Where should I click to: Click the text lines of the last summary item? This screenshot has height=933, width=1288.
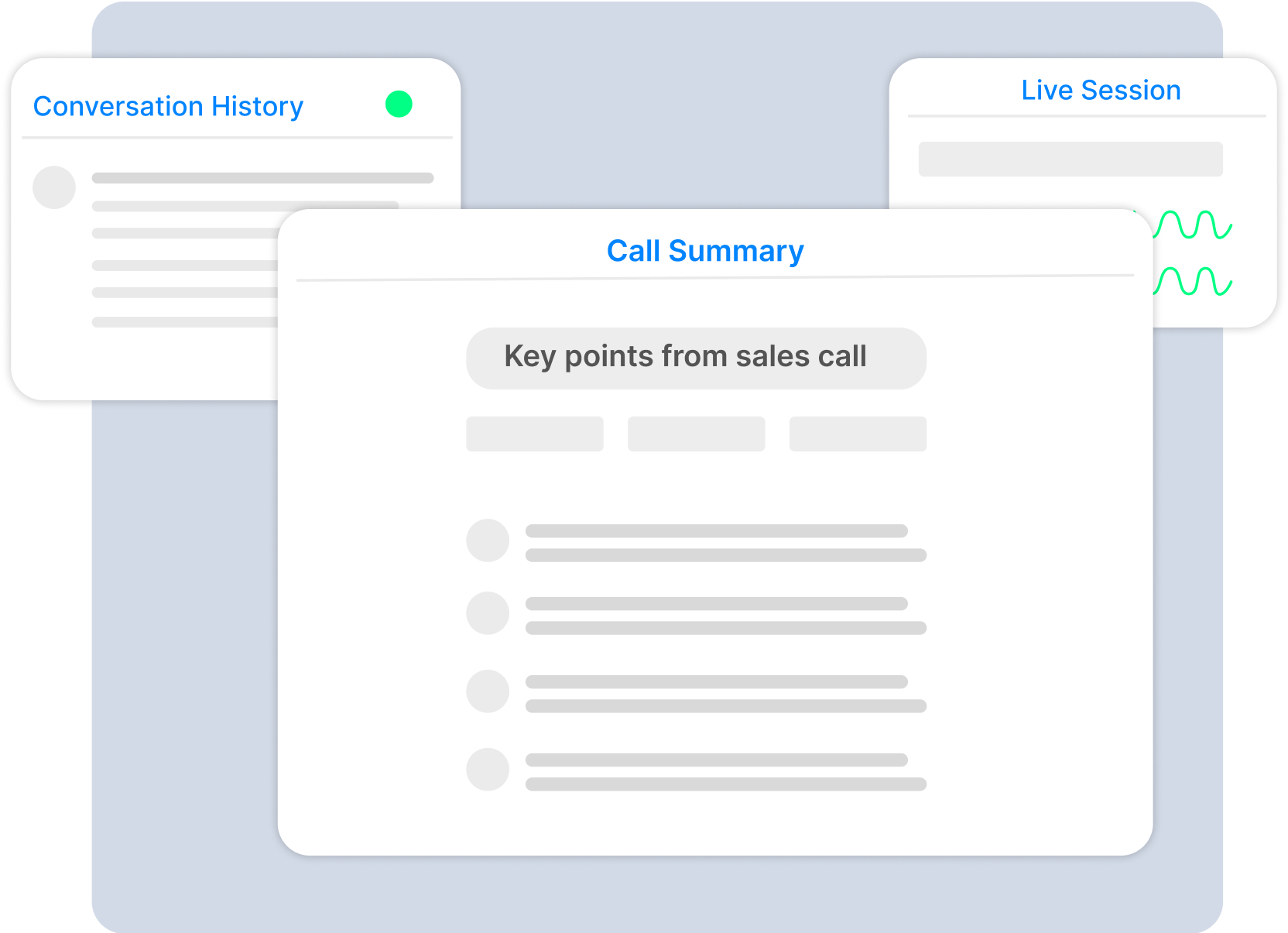coord(725,772)
